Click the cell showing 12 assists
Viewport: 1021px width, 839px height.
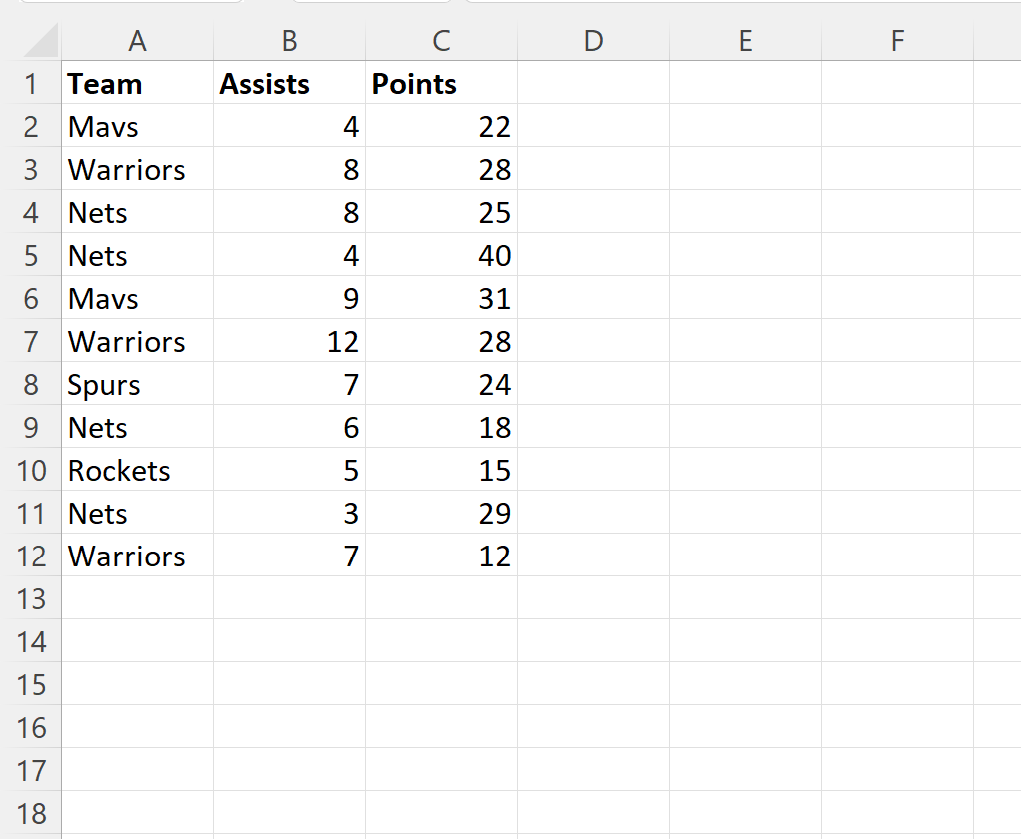pyautogui.click(x=289, y=342)
